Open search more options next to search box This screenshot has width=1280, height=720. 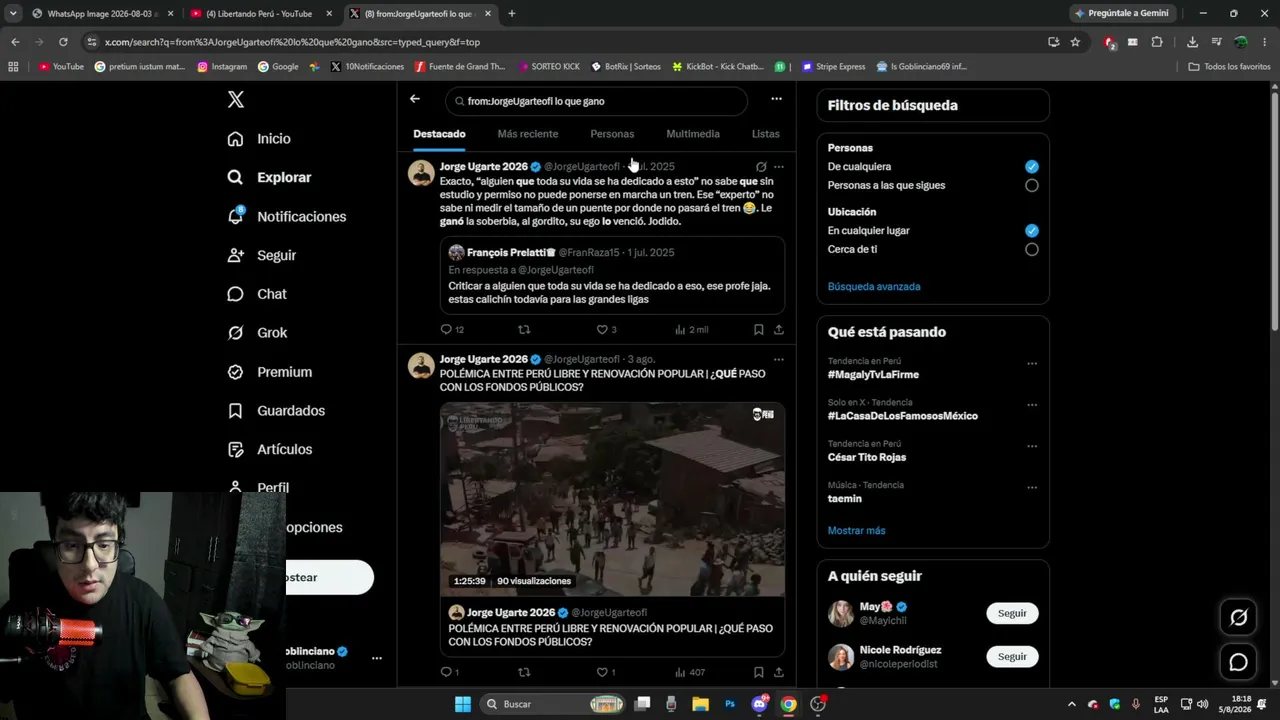[776, 99]
